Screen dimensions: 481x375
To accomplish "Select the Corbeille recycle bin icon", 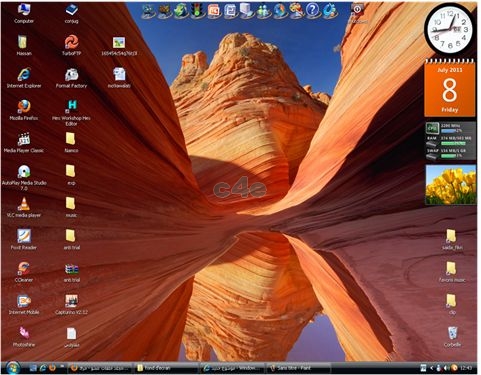I will click(452, 337).
